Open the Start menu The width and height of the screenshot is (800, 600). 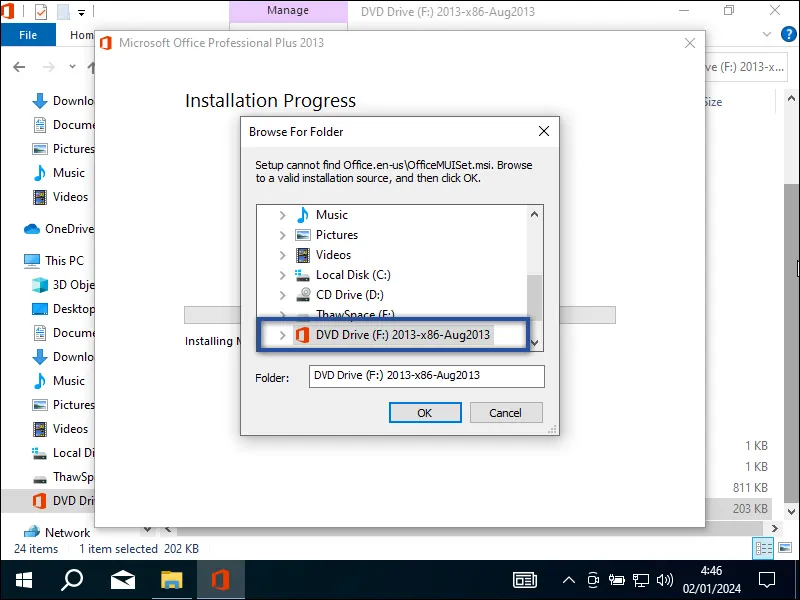[22, 579]
